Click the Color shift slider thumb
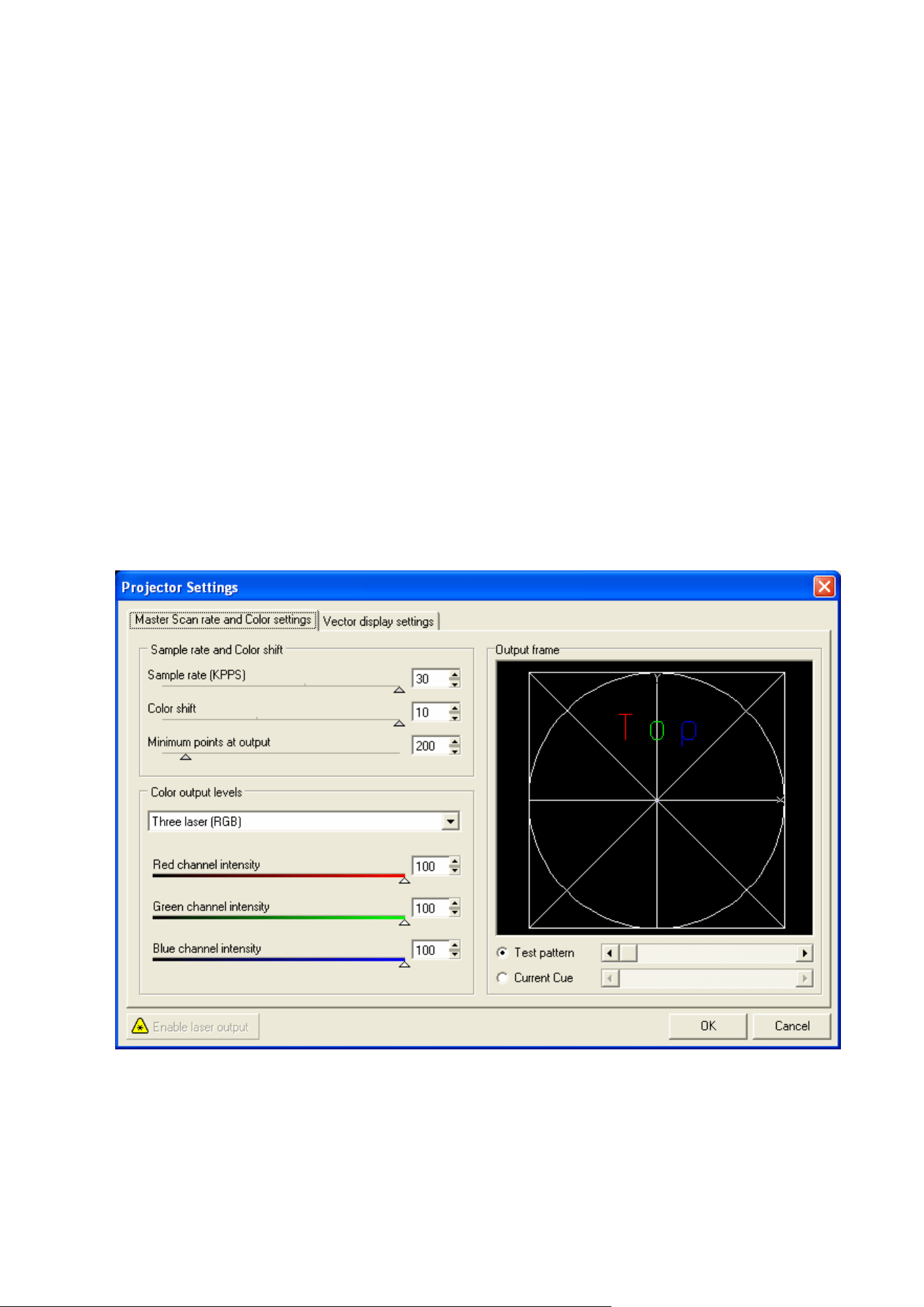Screen dimensions: 924x1307 (399, 723)
